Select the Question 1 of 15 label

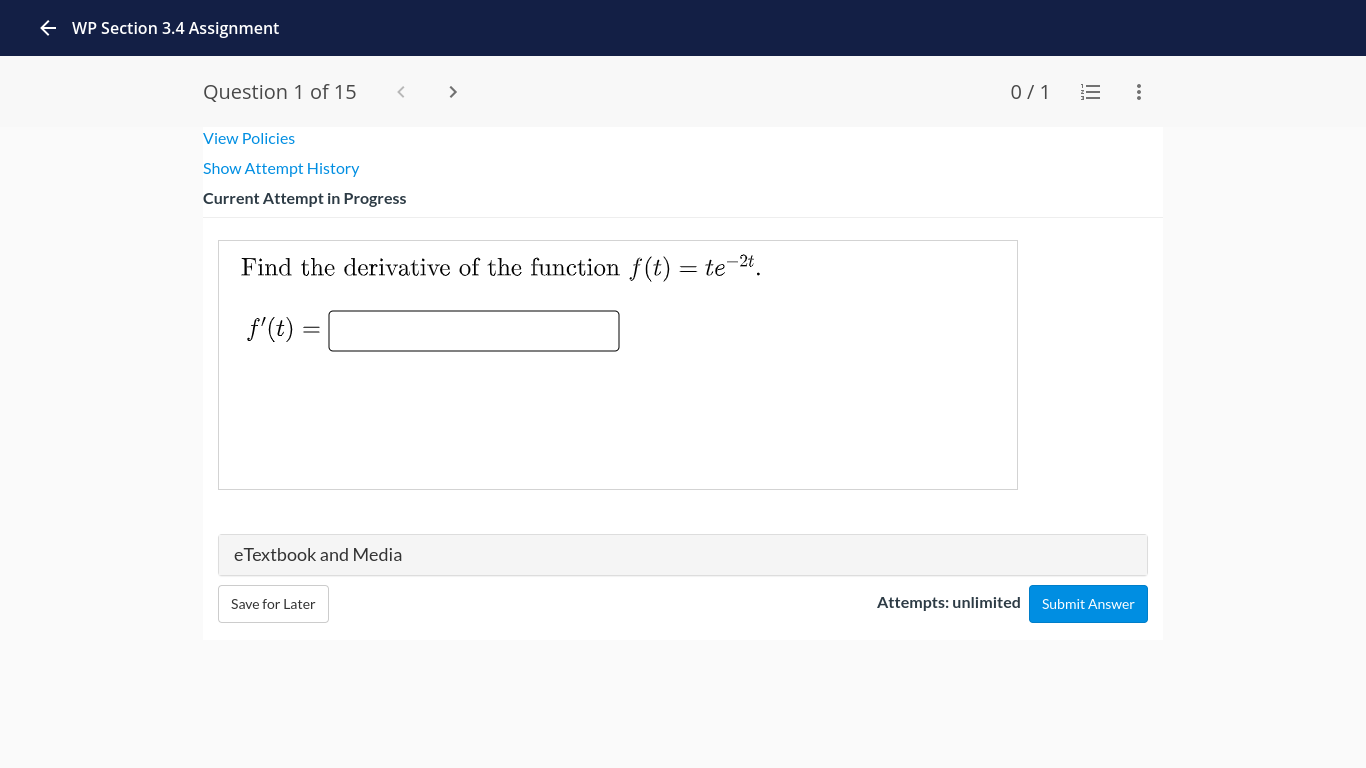(x=279, y=91)
